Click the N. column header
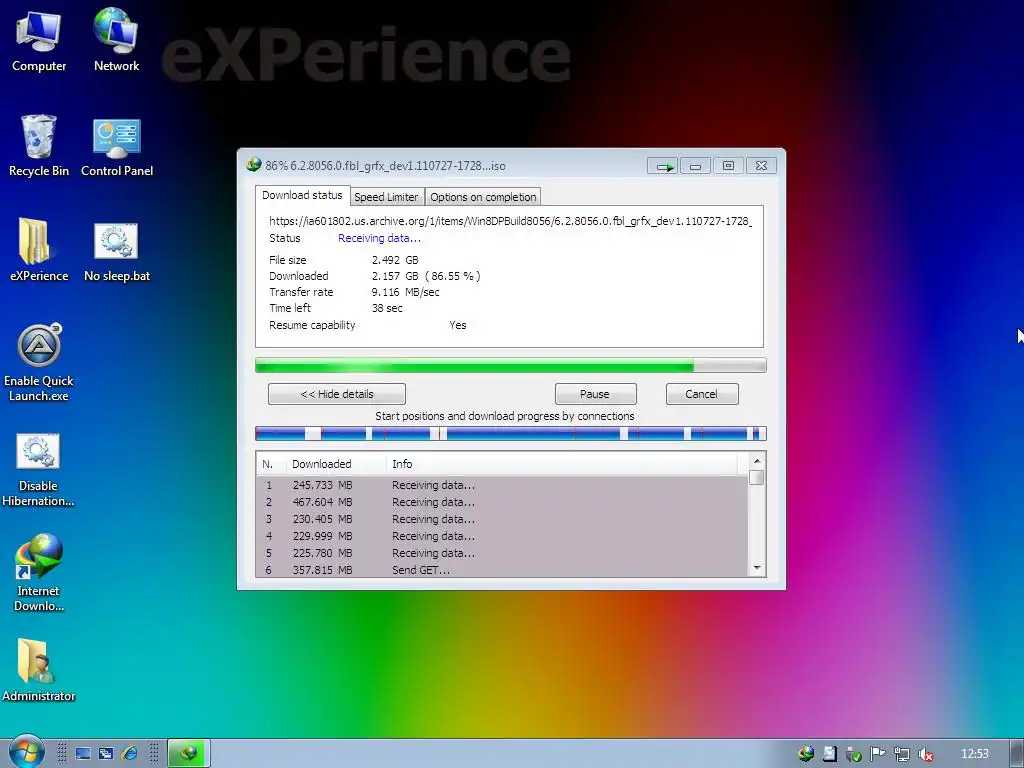 coord(271,464)
